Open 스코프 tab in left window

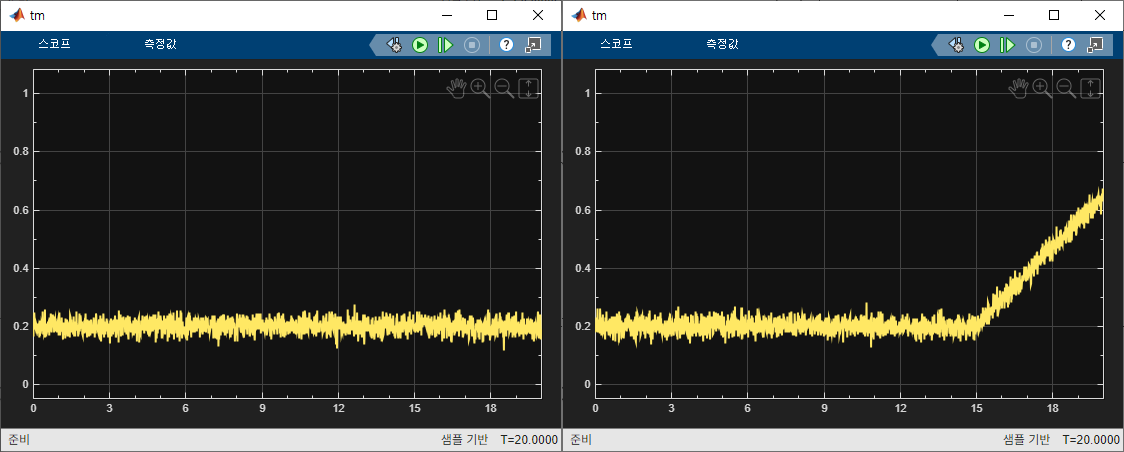pyautogui.click(x=54, y=44)
